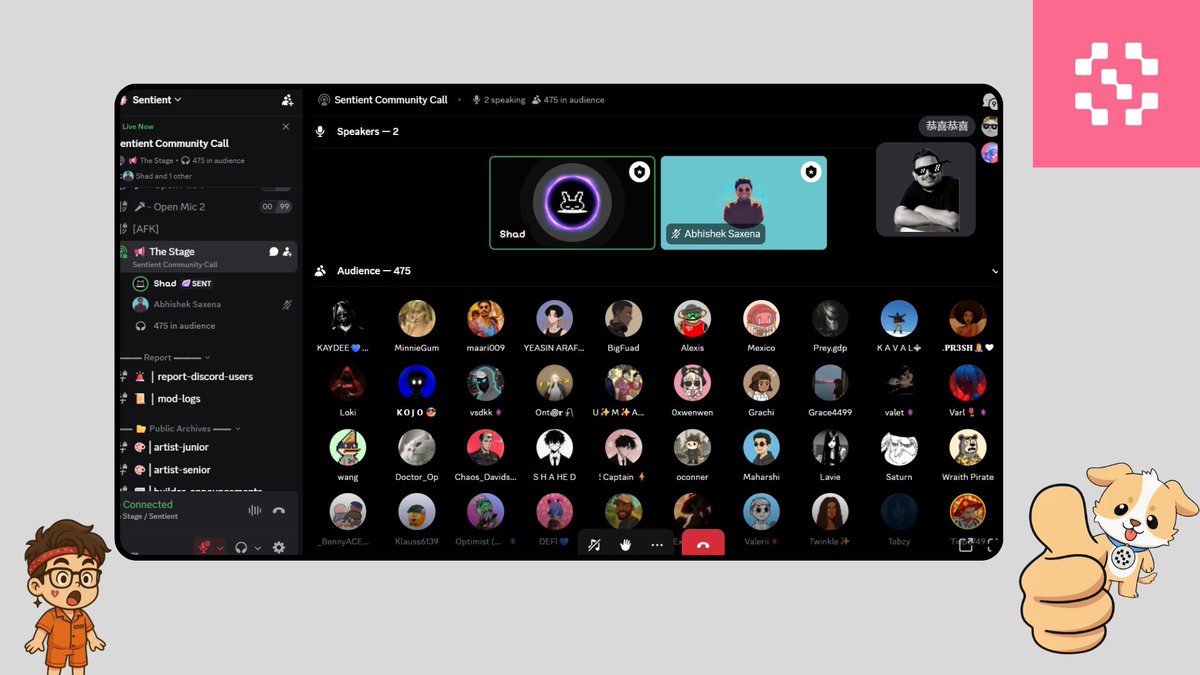Toggle deafen headphones in user panel

[x=241, y=547]
